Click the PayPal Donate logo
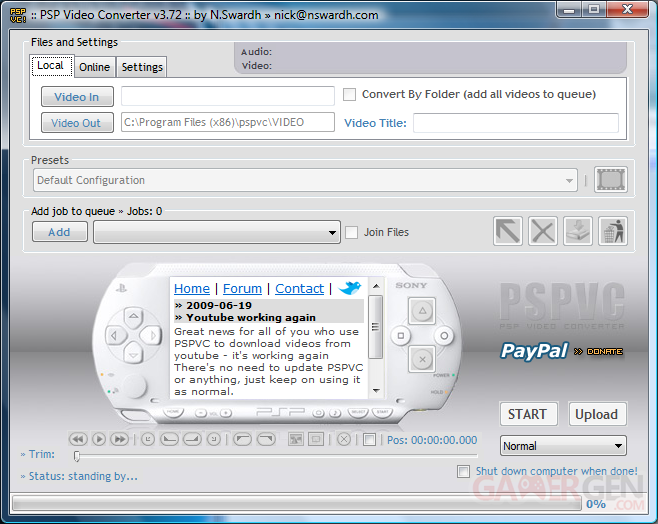 561,351
